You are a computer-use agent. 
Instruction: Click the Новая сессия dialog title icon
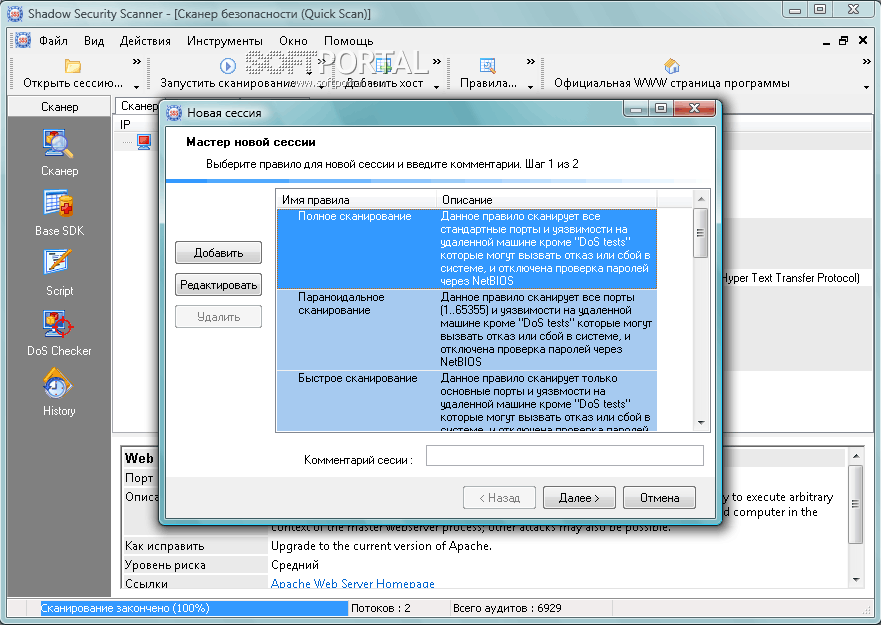click(174, 112)
